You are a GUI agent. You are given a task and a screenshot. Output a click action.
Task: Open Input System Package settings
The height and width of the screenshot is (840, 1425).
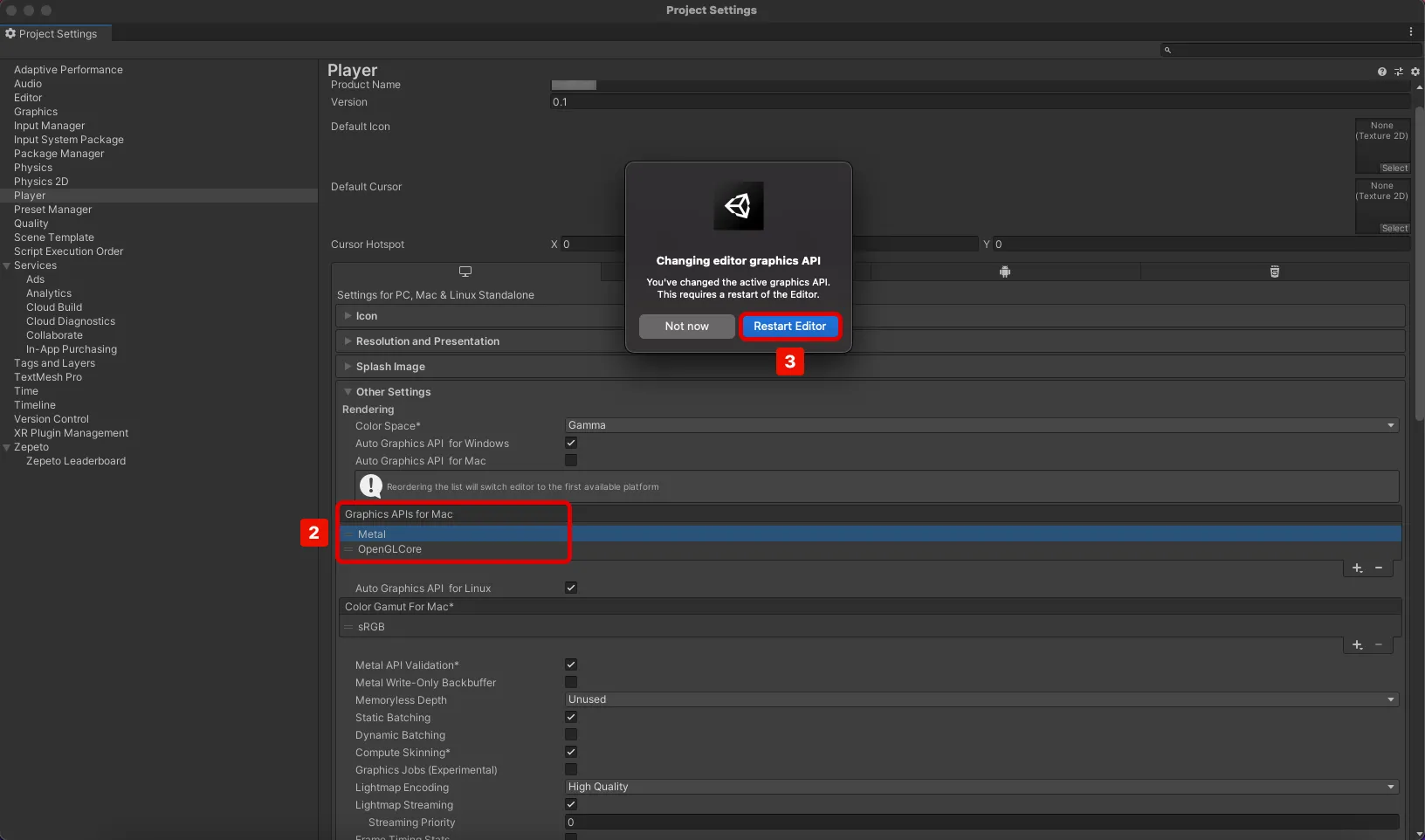69,140
